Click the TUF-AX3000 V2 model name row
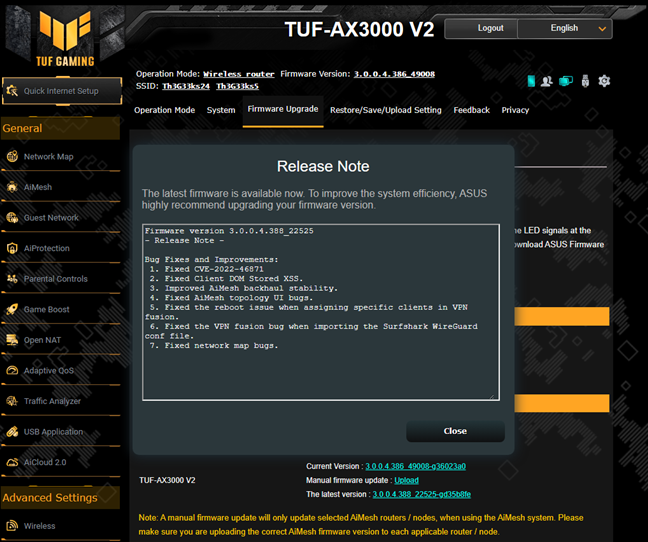648x542 pixels. point(167,480)
